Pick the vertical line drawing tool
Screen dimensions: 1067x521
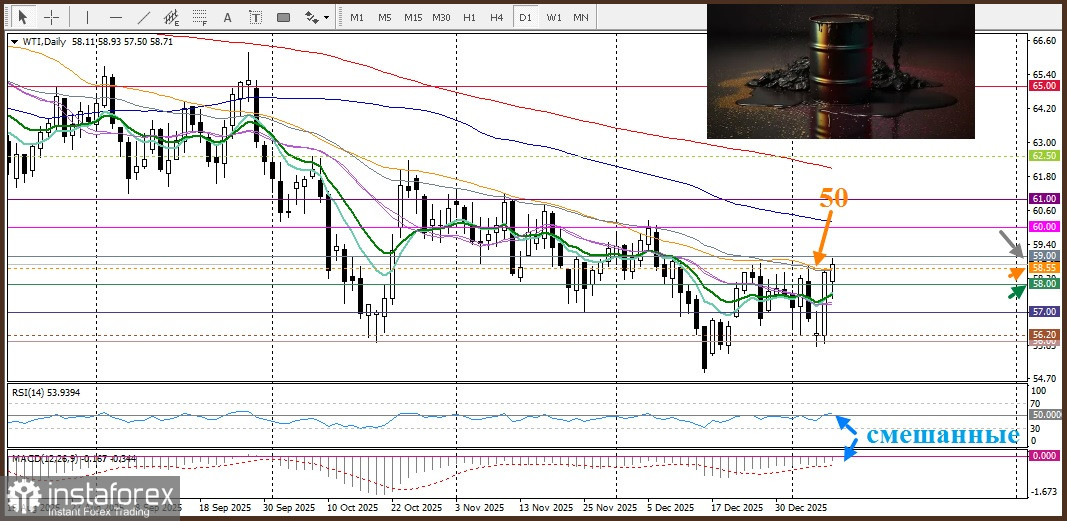(x=87, y=16)
